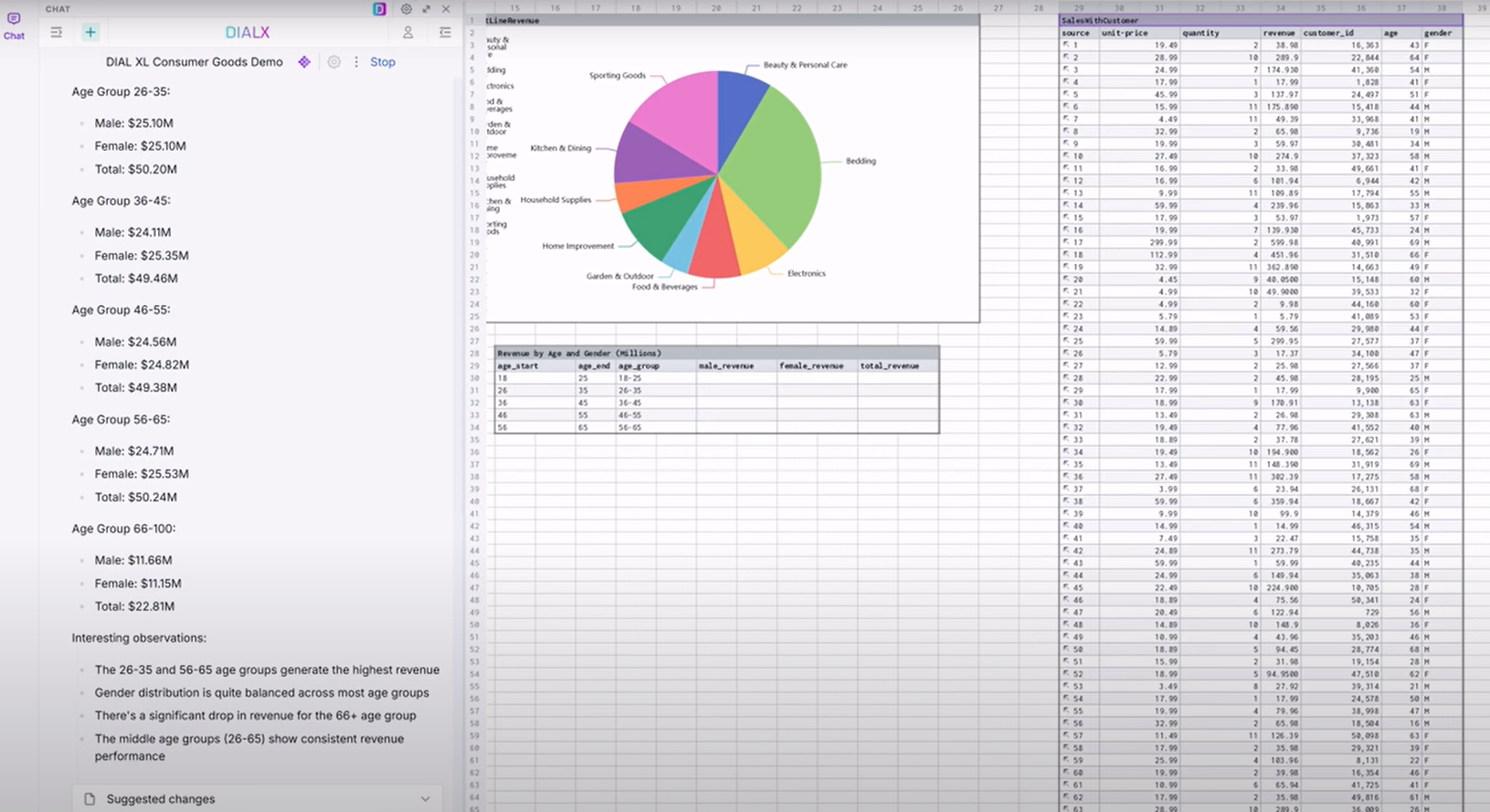1490x812 pixels.
Task: Open the conversation settings gear next to title
Action: 334,62
